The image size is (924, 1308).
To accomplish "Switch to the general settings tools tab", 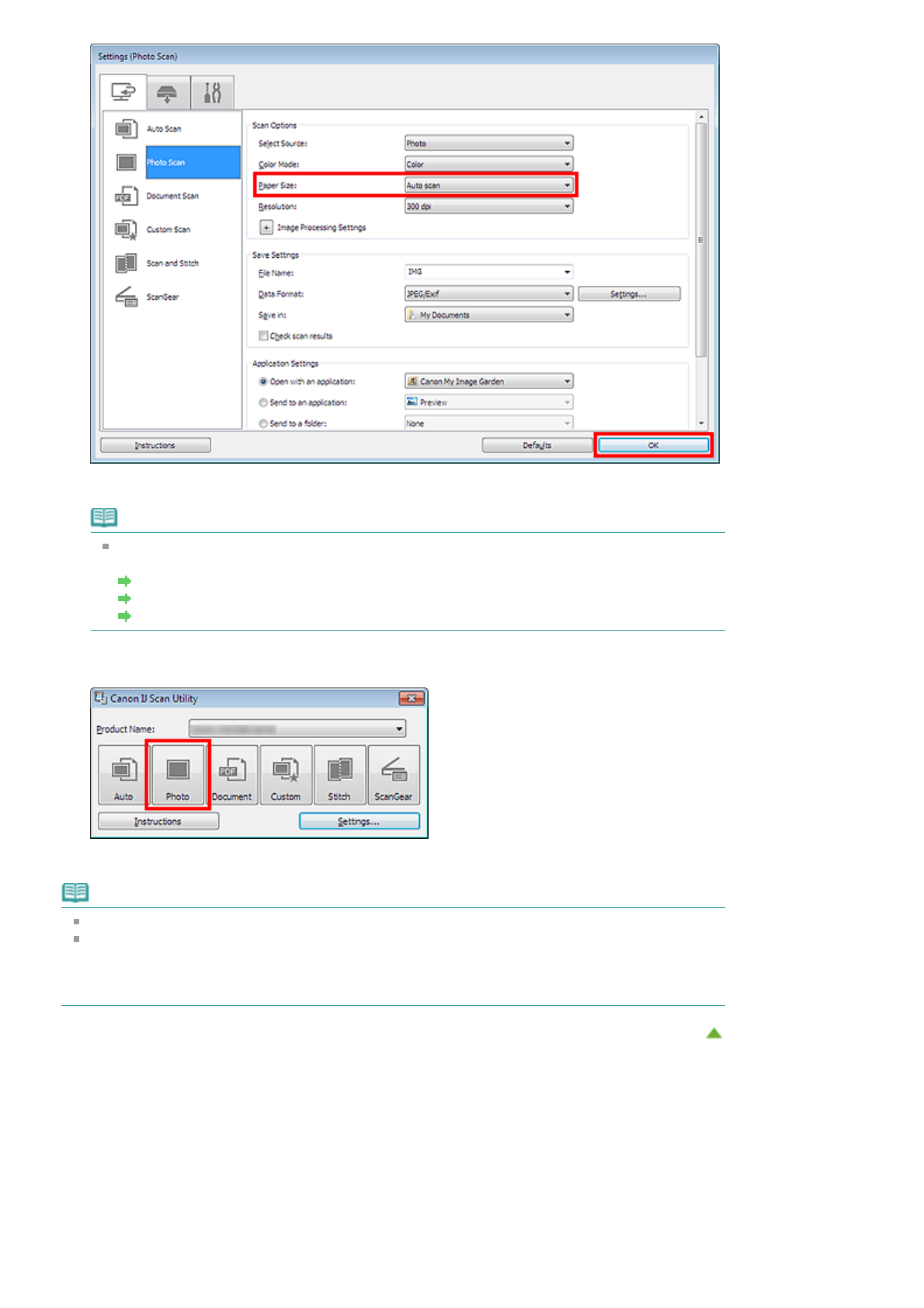I will 212,92.
